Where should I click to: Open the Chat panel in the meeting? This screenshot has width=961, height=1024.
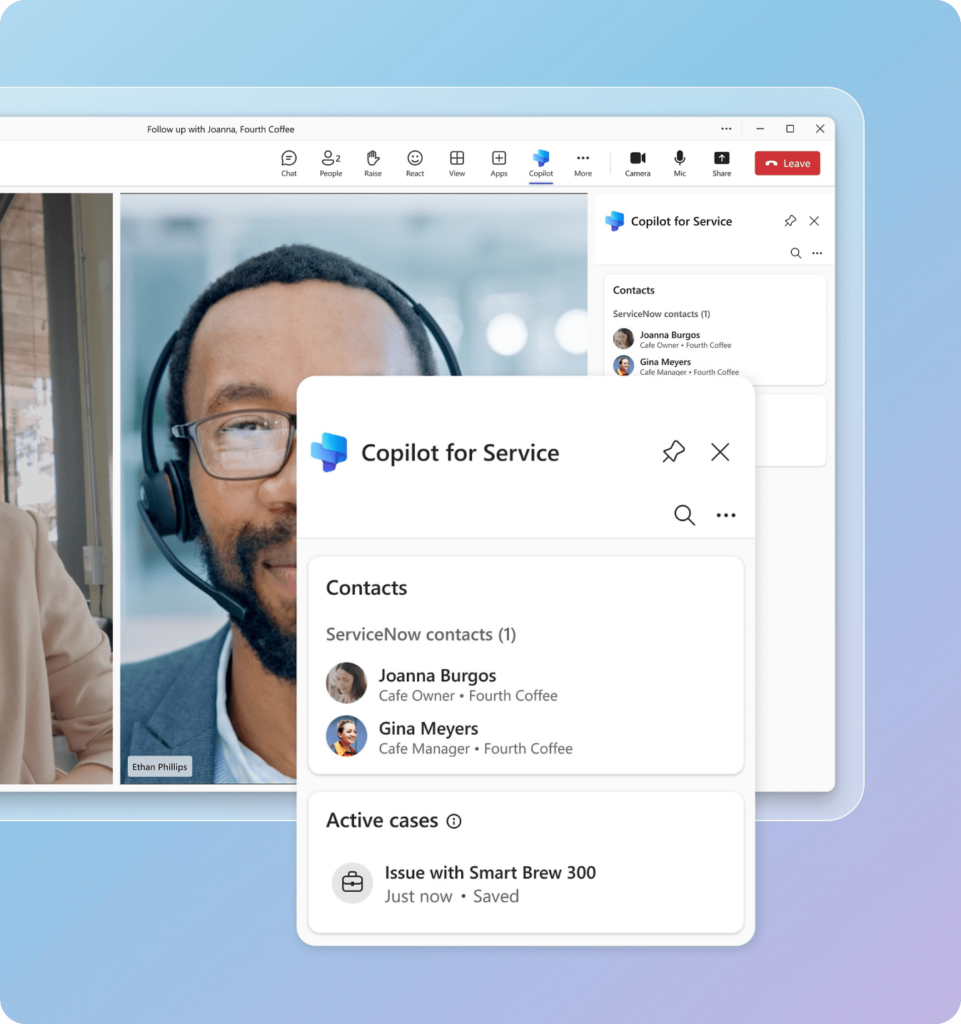coord(289,162)
